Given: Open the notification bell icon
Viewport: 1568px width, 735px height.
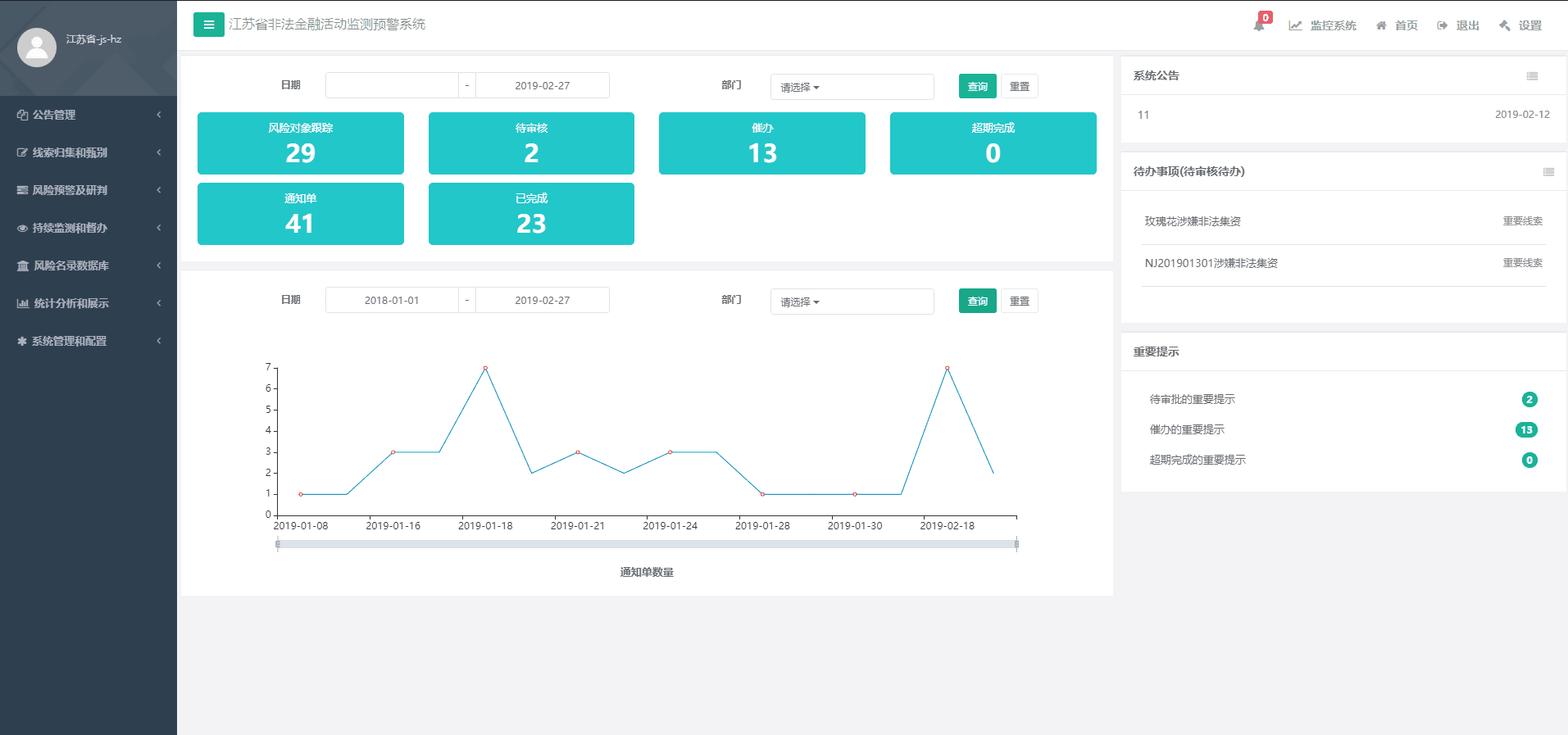Looking at the screenshot, I should pos(1259,25).
